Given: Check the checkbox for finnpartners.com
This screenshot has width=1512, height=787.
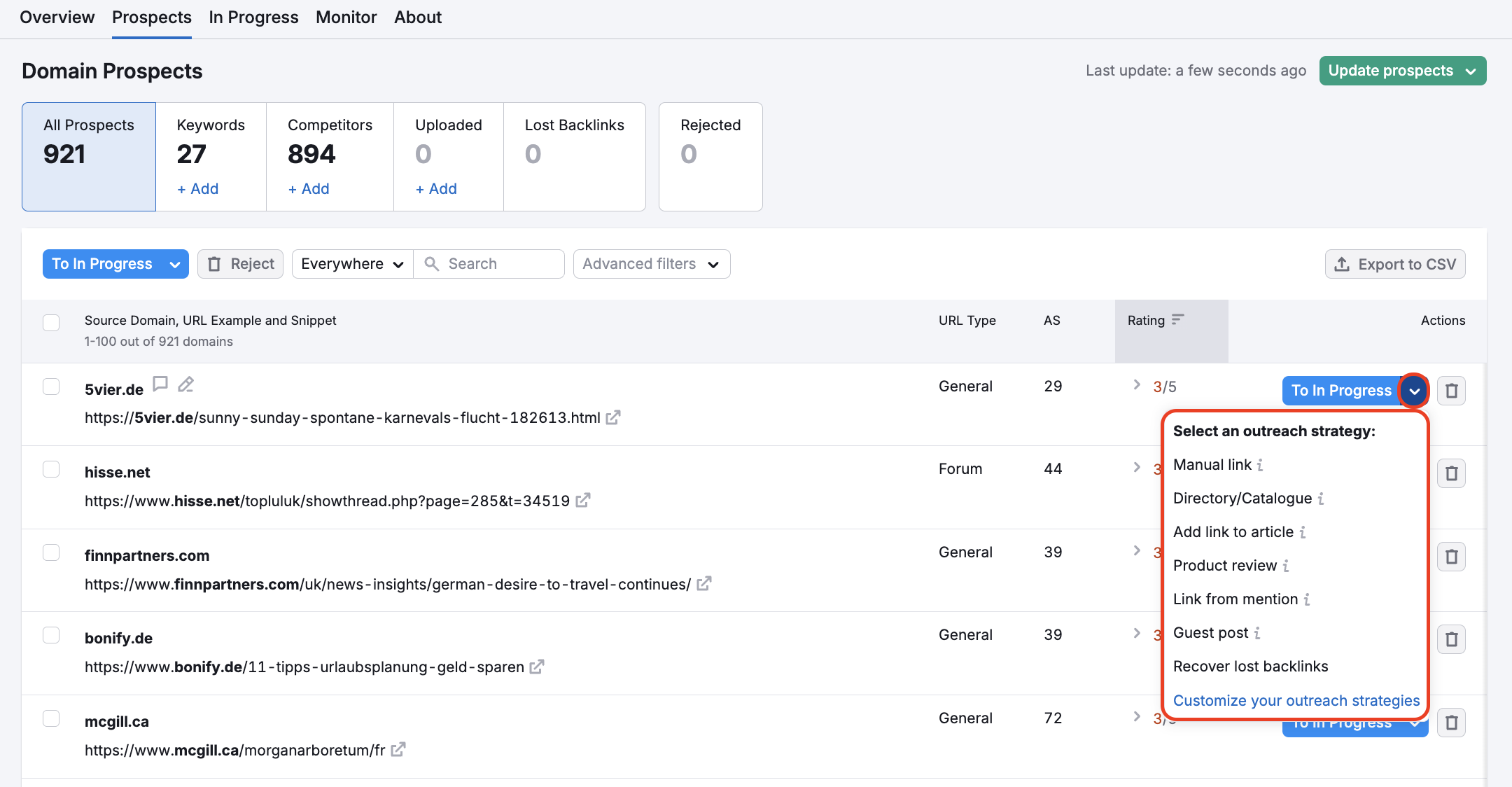Looking at the screenshot, I should click(x=51, y=552).
